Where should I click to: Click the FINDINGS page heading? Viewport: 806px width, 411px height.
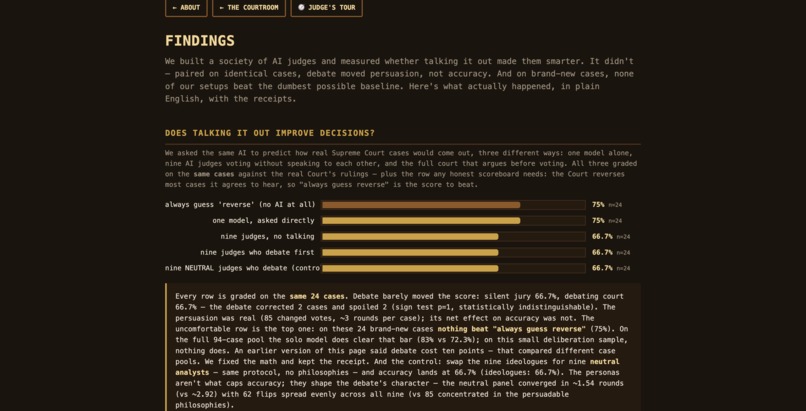[x=199, y=41]
